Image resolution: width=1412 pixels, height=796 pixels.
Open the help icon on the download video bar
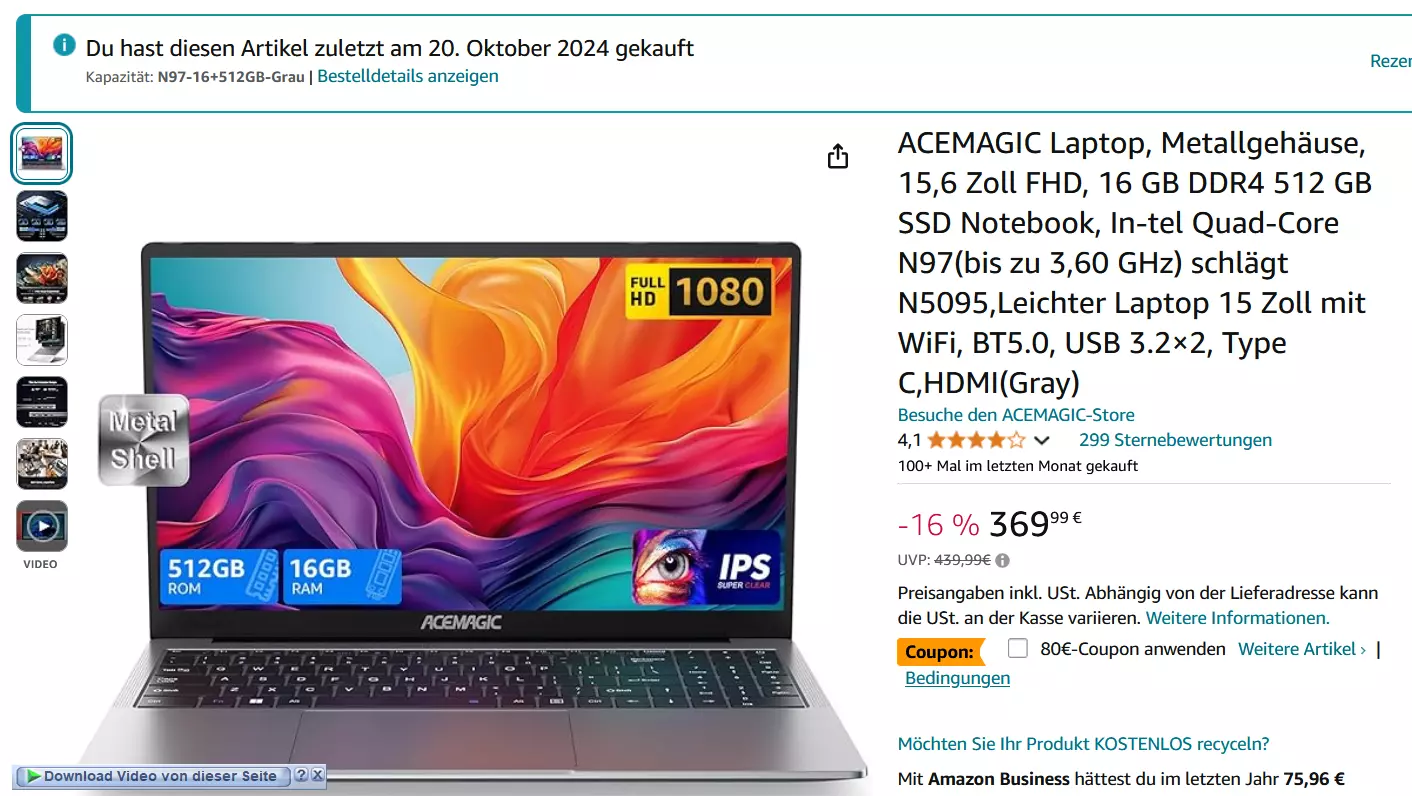300,776
